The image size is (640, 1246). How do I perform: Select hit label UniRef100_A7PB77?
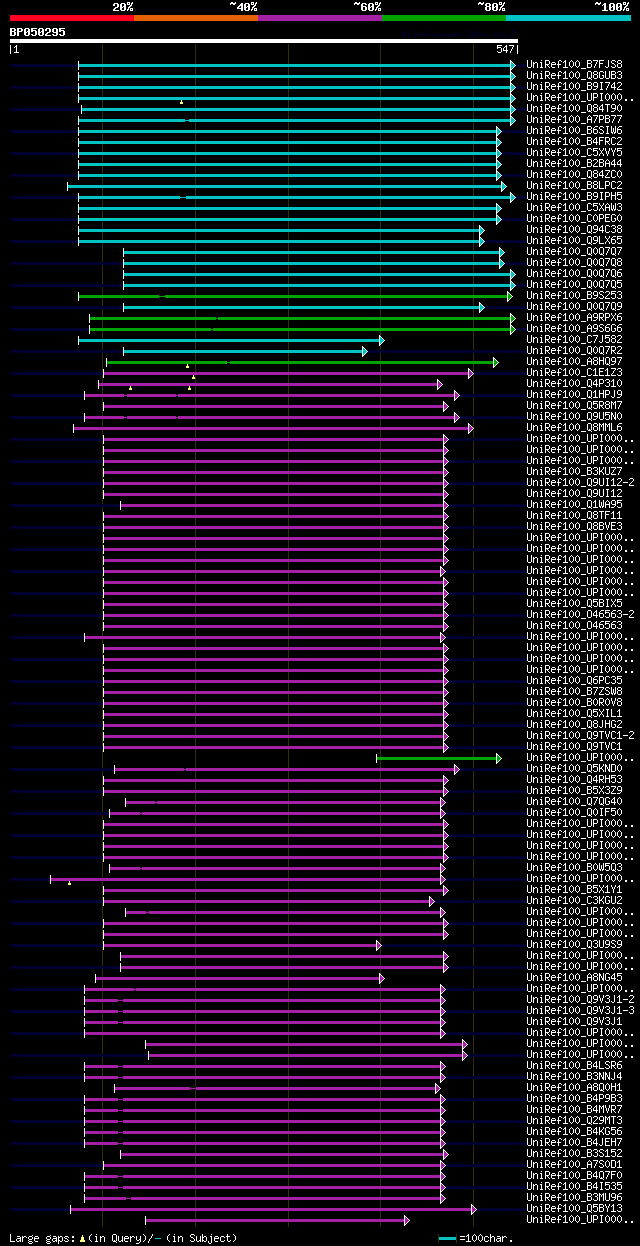(x=574, y=119)
